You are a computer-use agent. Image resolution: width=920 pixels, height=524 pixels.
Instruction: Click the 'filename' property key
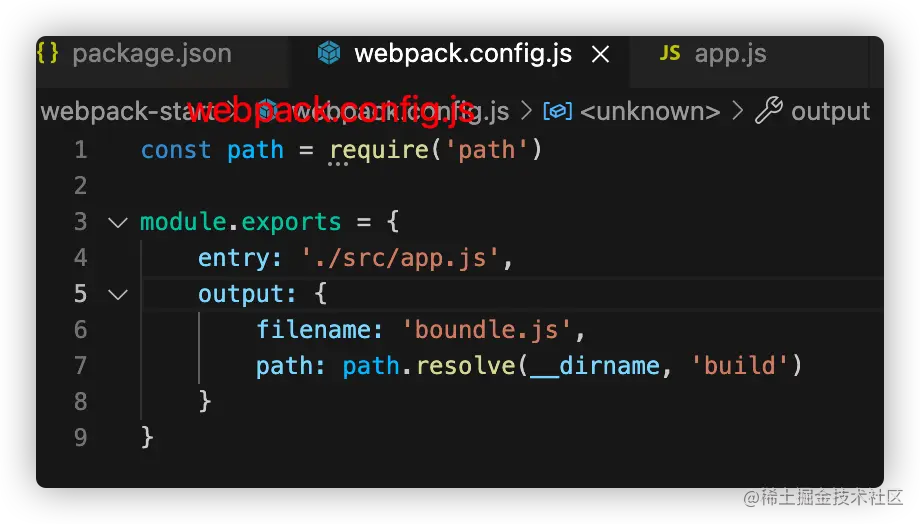(313, 330)
